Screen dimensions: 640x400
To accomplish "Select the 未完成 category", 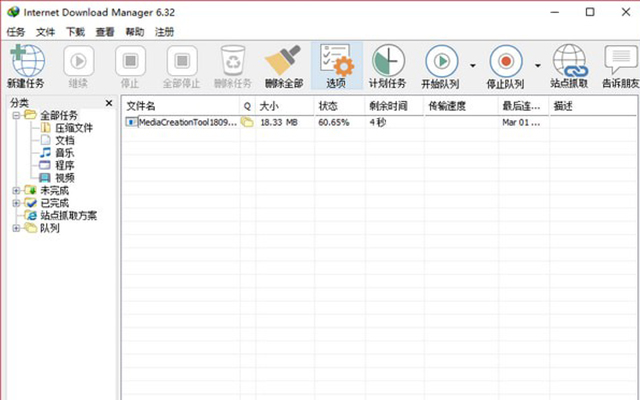I will [x=55, y=191].
